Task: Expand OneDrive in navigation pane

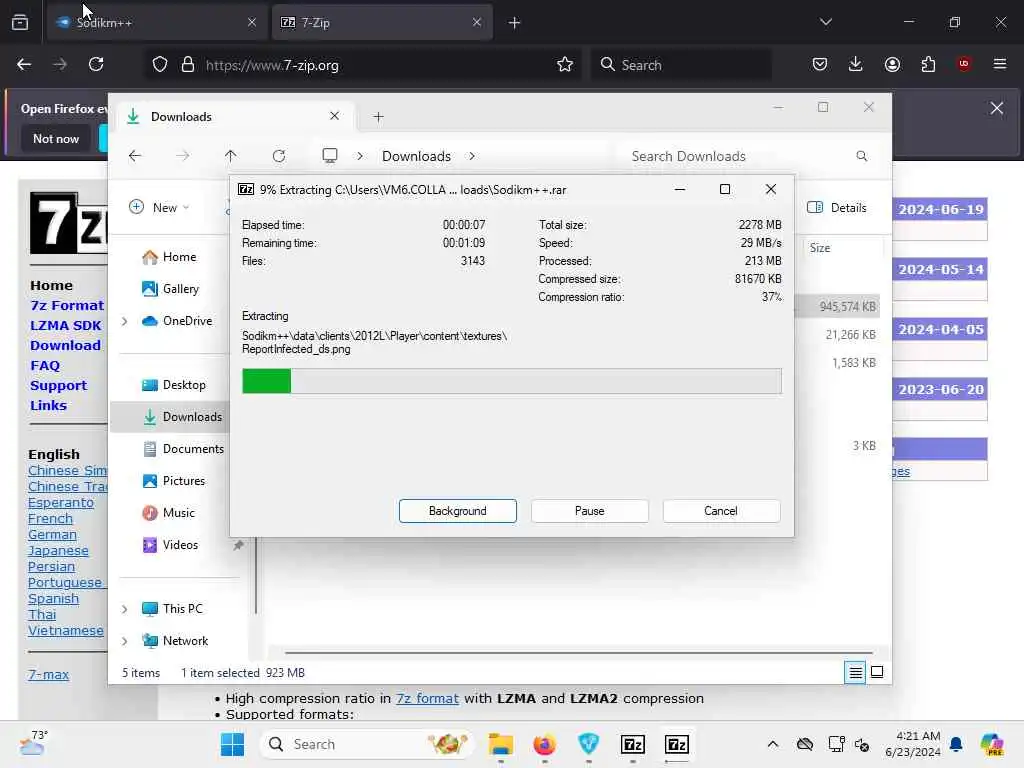Action: pyautogui.click(x=125, y=321)
